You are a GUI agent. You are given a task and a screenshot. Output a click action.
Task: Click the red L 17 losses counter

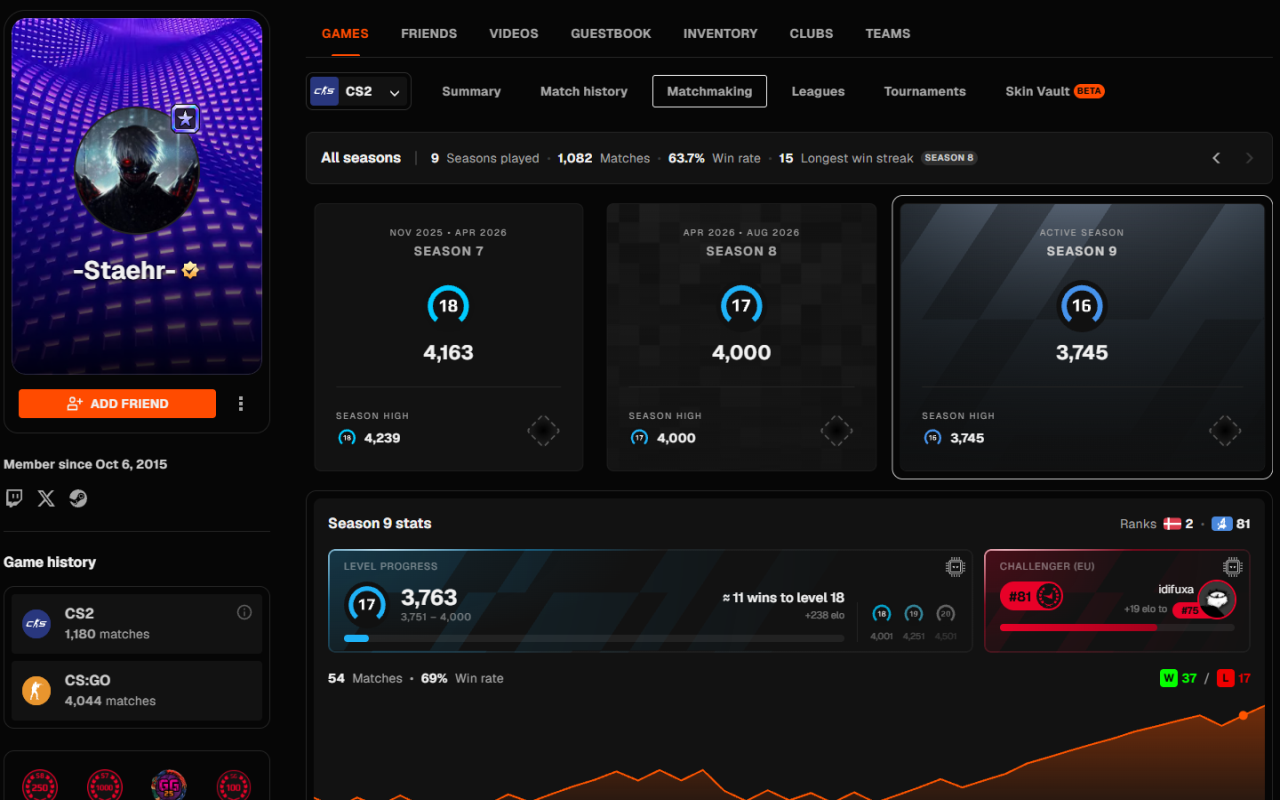(1234, 678)
